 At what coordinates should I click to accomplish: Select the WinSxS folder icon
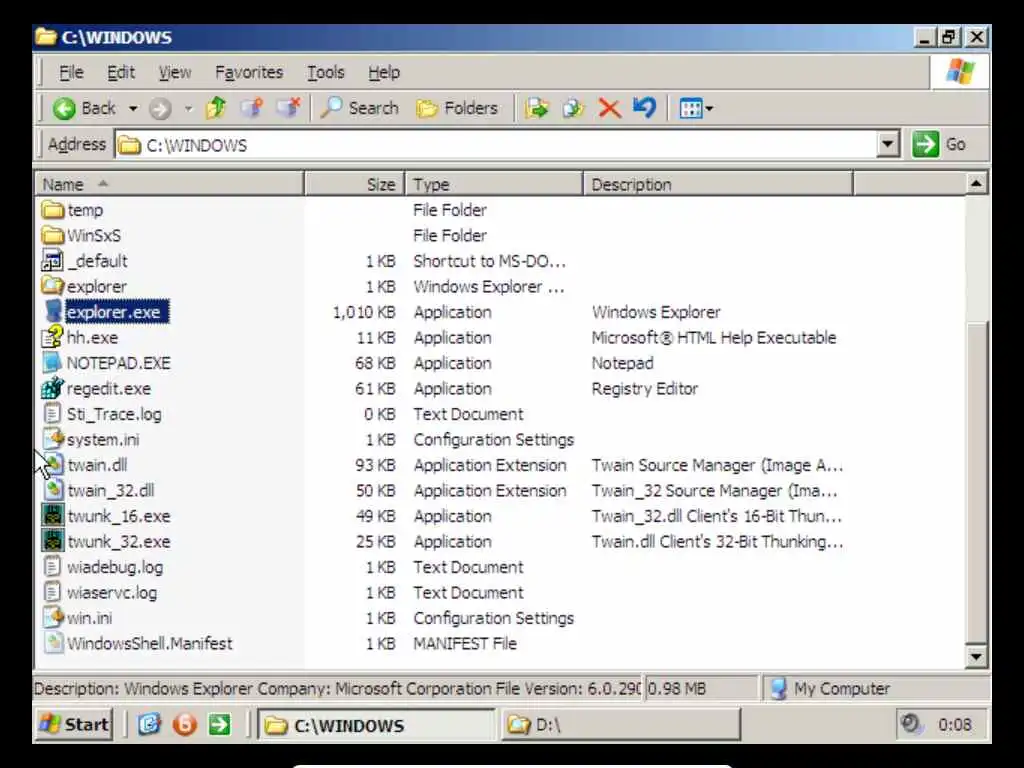[x=52, y=235]
